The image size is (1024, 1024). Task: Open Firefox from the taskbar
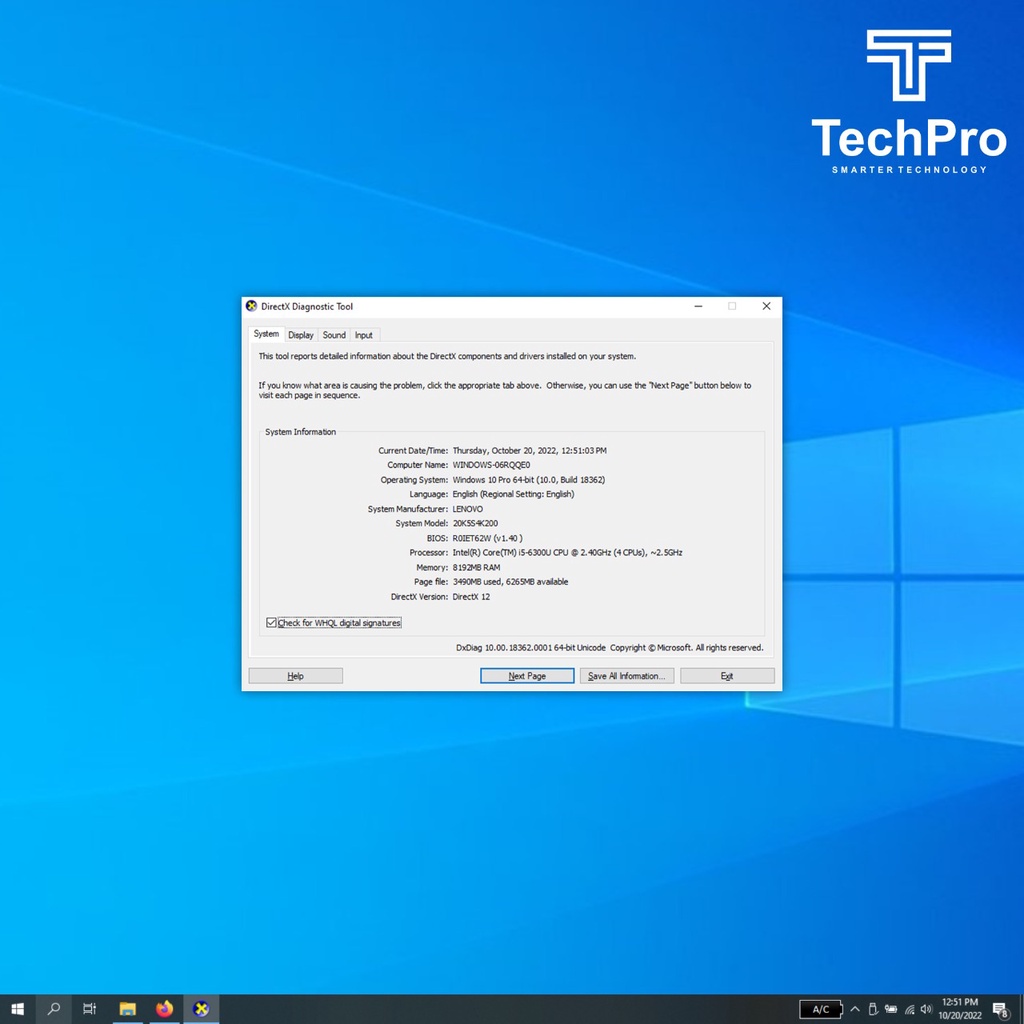(x=164, y=1009)
